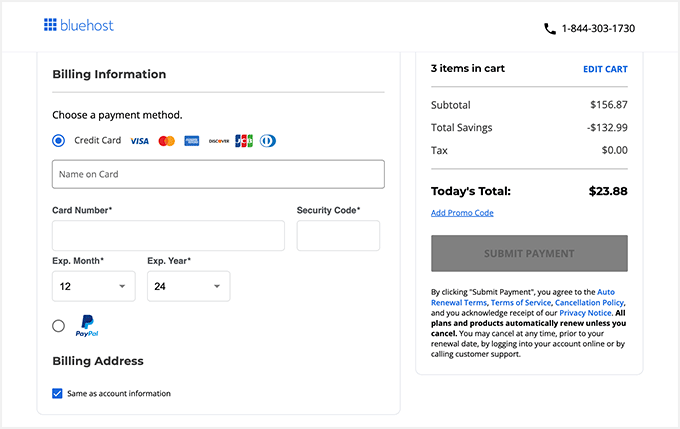Click the Diners Club card icon
The width and height of the screenshot is (680, 429).
(267, 141)
